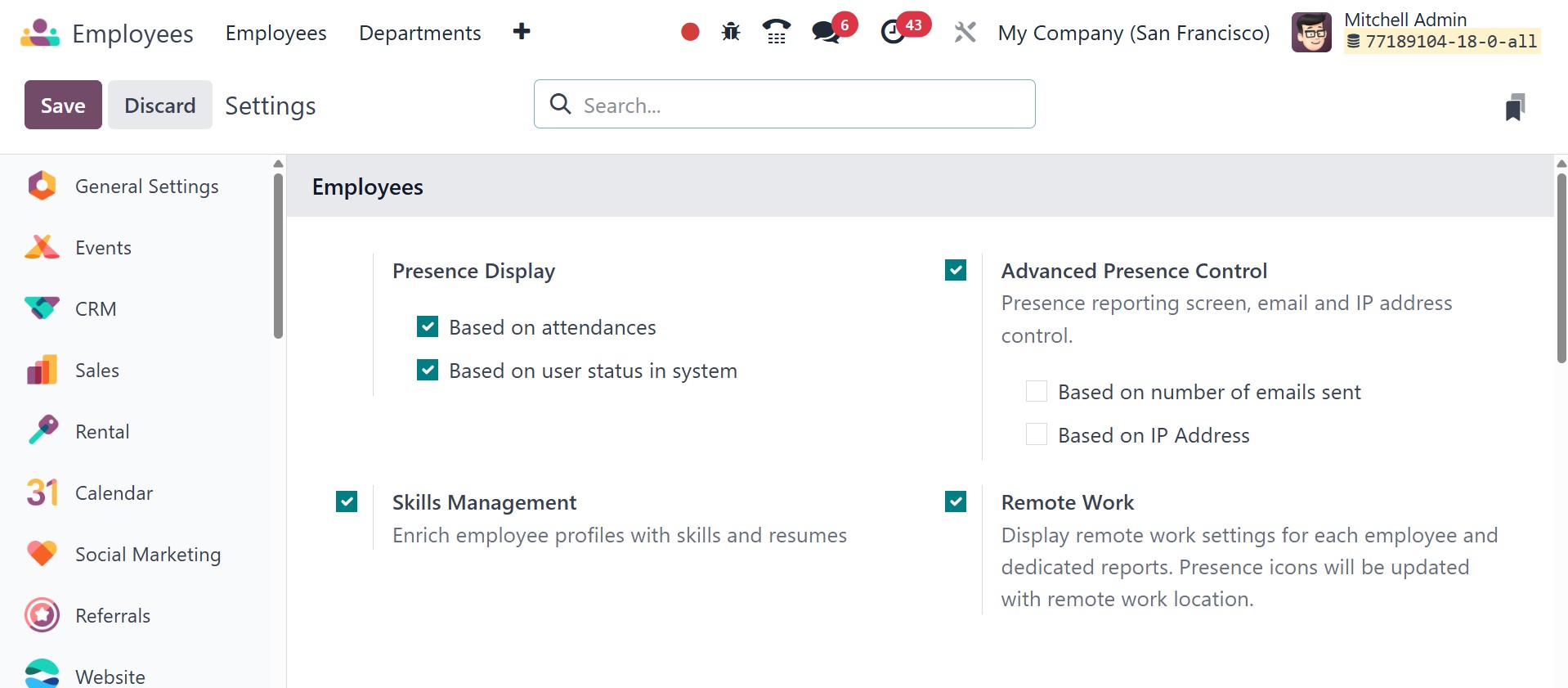Open the debug bug icon menu
This screenshot has width=1568, height=688.
pyautogui.click(x=731, y=32)
